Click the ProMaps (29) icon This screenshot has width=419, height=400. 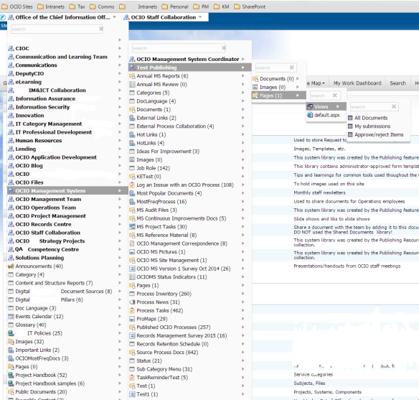132,319
